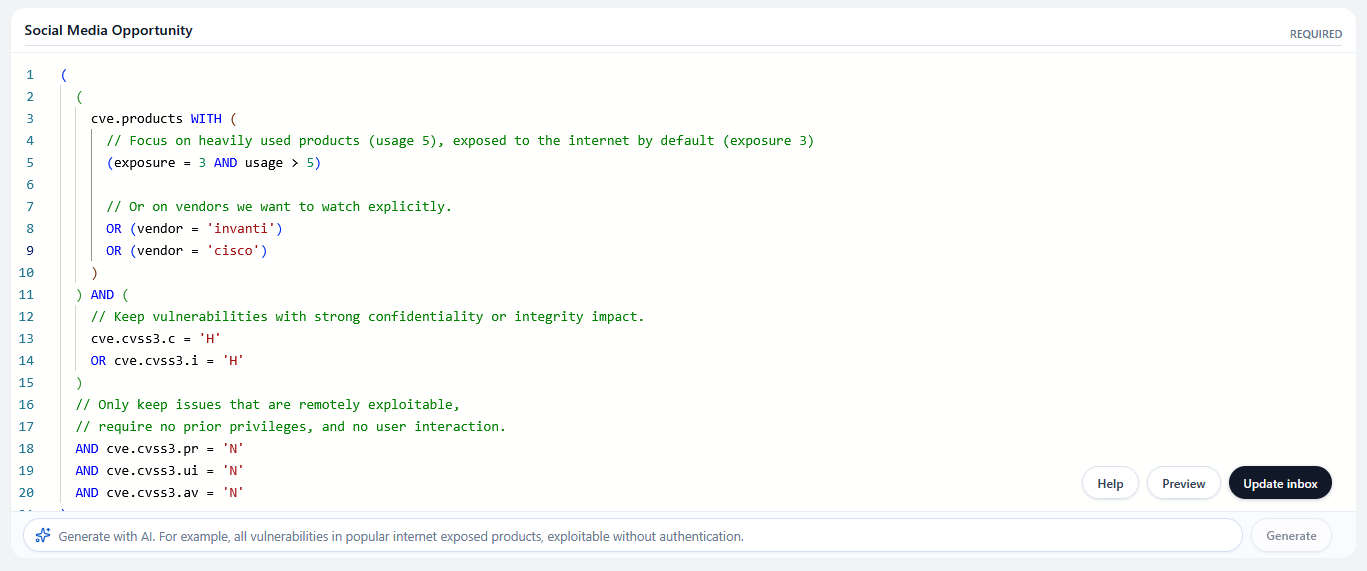The width and height of the screenshot is (1367, 571).
Task: Place cursor on 'cve.products WITH (' line
Action: [164, 118]
